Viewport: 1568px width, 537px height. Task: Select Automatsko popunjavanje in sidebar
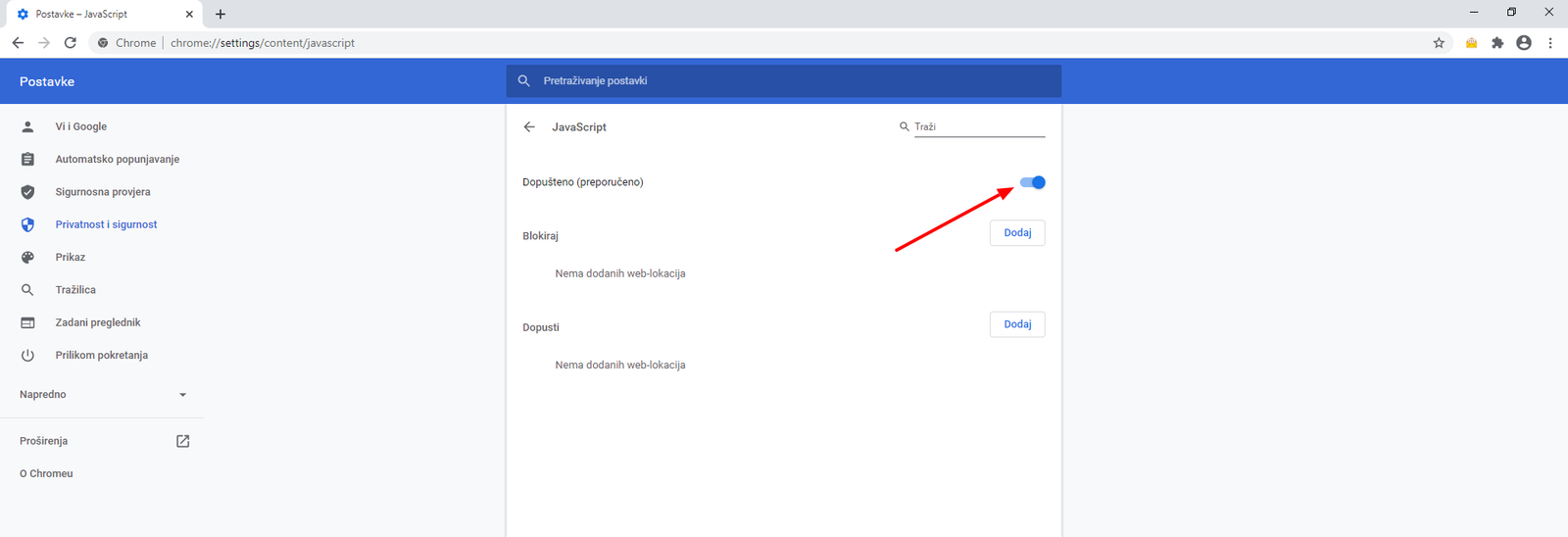point(117,159)
